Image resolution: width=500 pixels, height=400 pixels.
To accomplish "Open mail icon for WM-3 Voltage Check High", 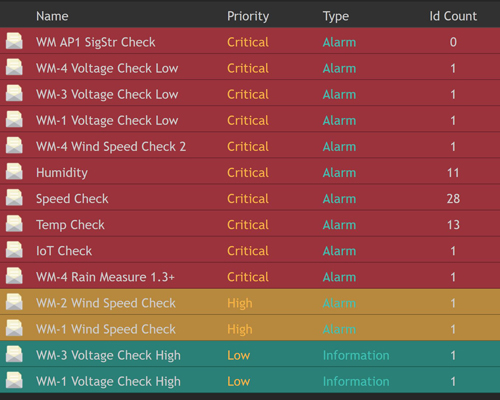I will pyautogui.click(x=14, y=354).
